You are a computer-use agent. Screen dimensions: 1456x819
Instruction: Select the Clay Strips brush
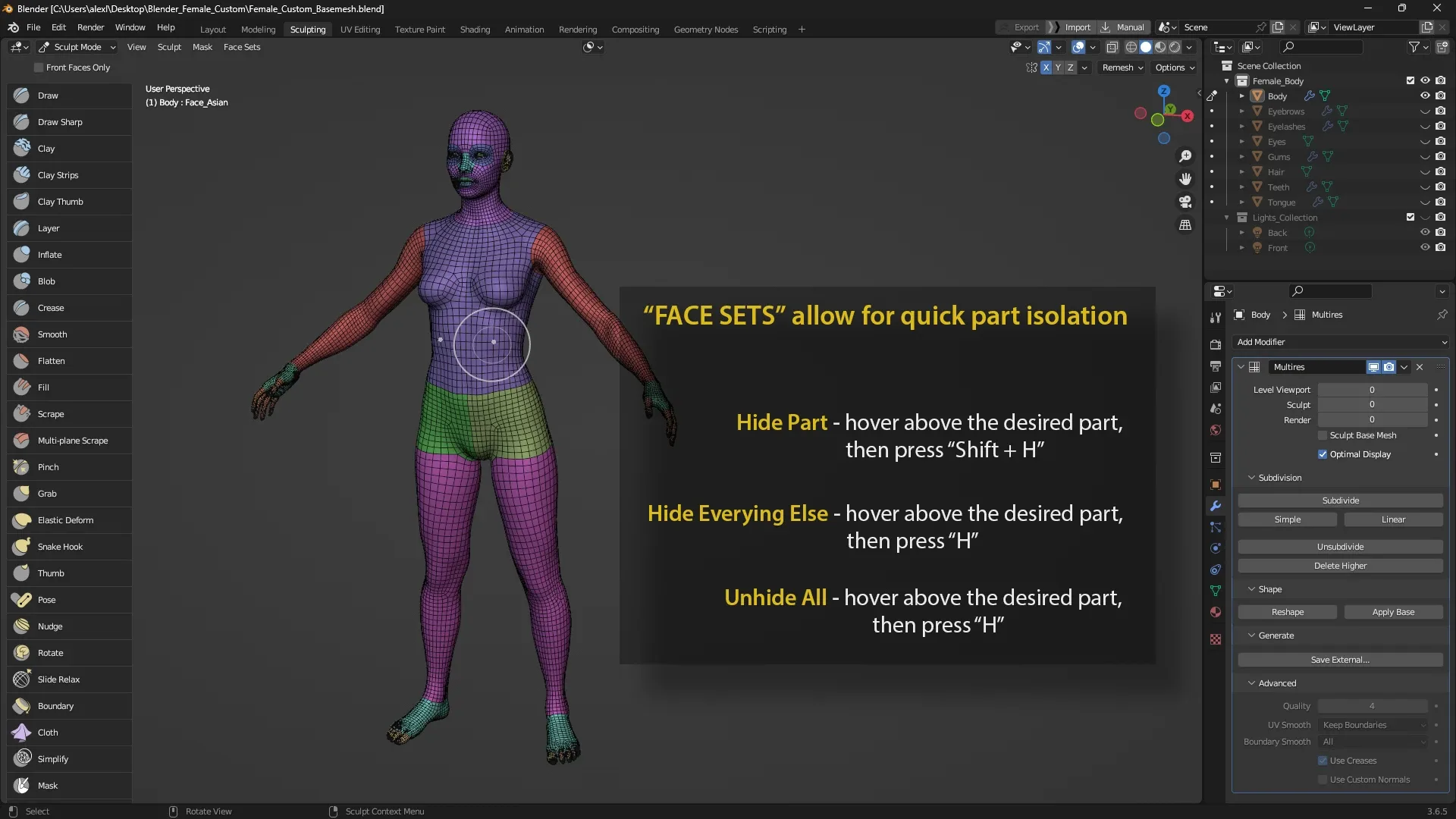pos(58,175)
